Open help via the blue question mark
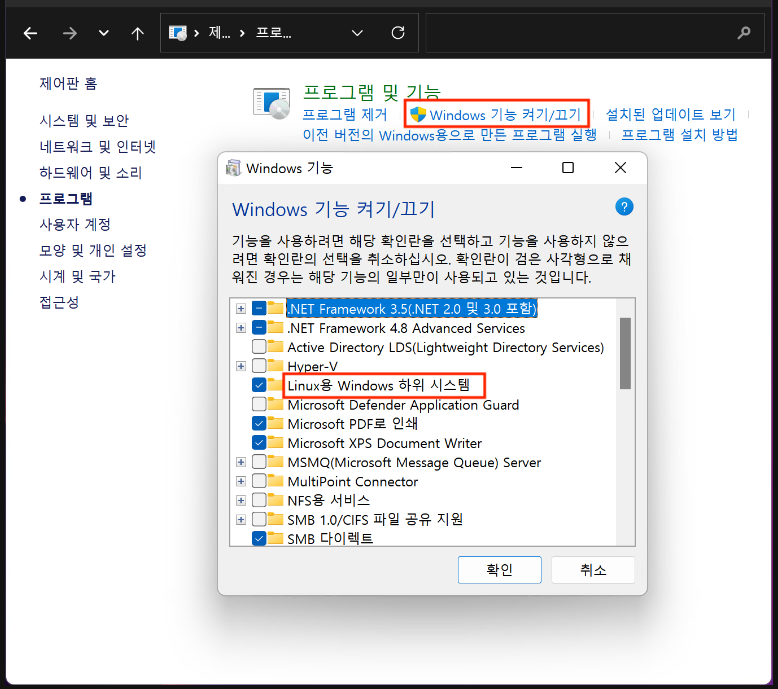The width and height of the screenshot is (778, 689). coord(624,206)
